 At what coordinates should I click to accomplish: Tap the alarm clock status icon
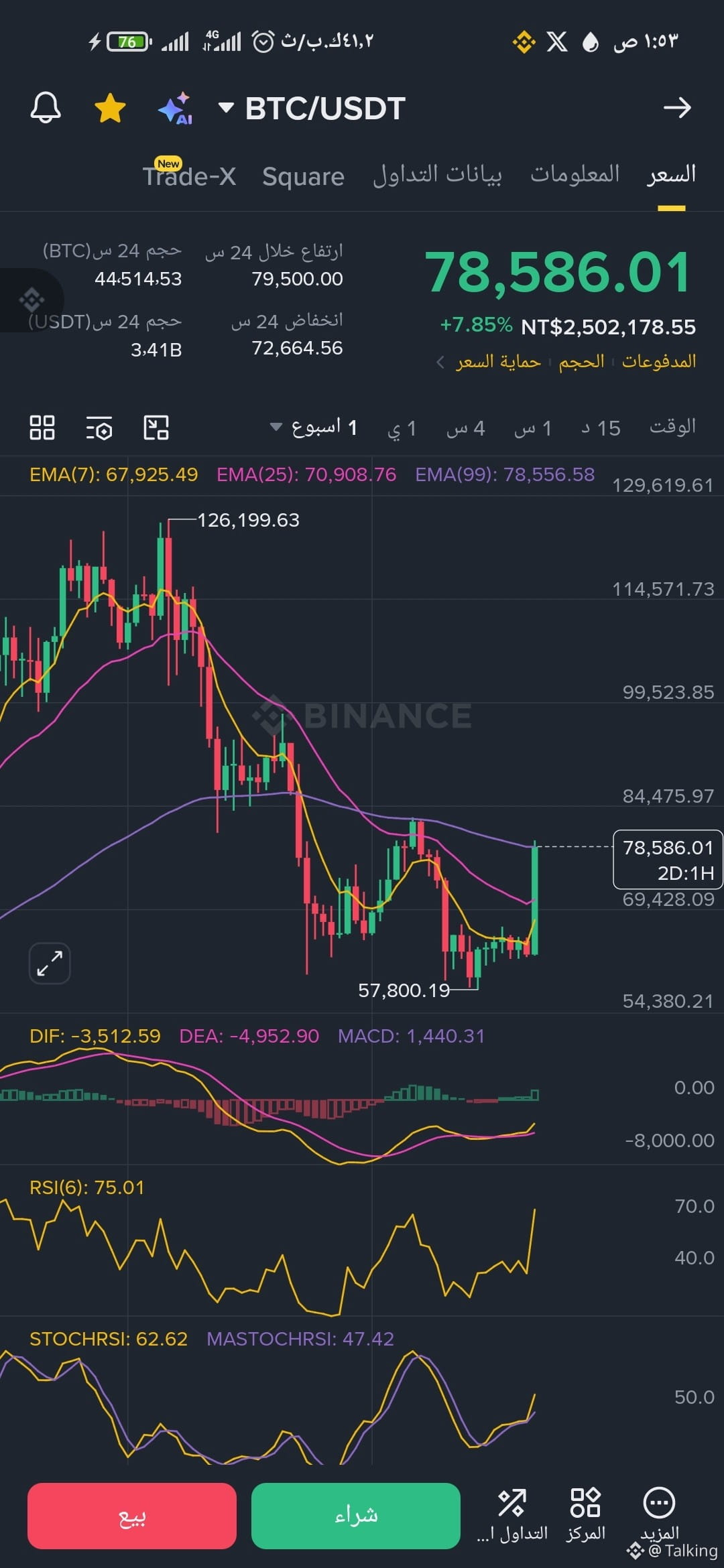coord(263,42)
